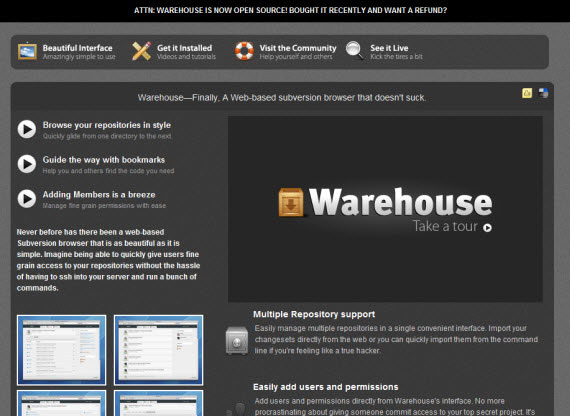Click the pencil and ruler icon
570x416 pixels.
pyautogui.click(x=141, y=51)
